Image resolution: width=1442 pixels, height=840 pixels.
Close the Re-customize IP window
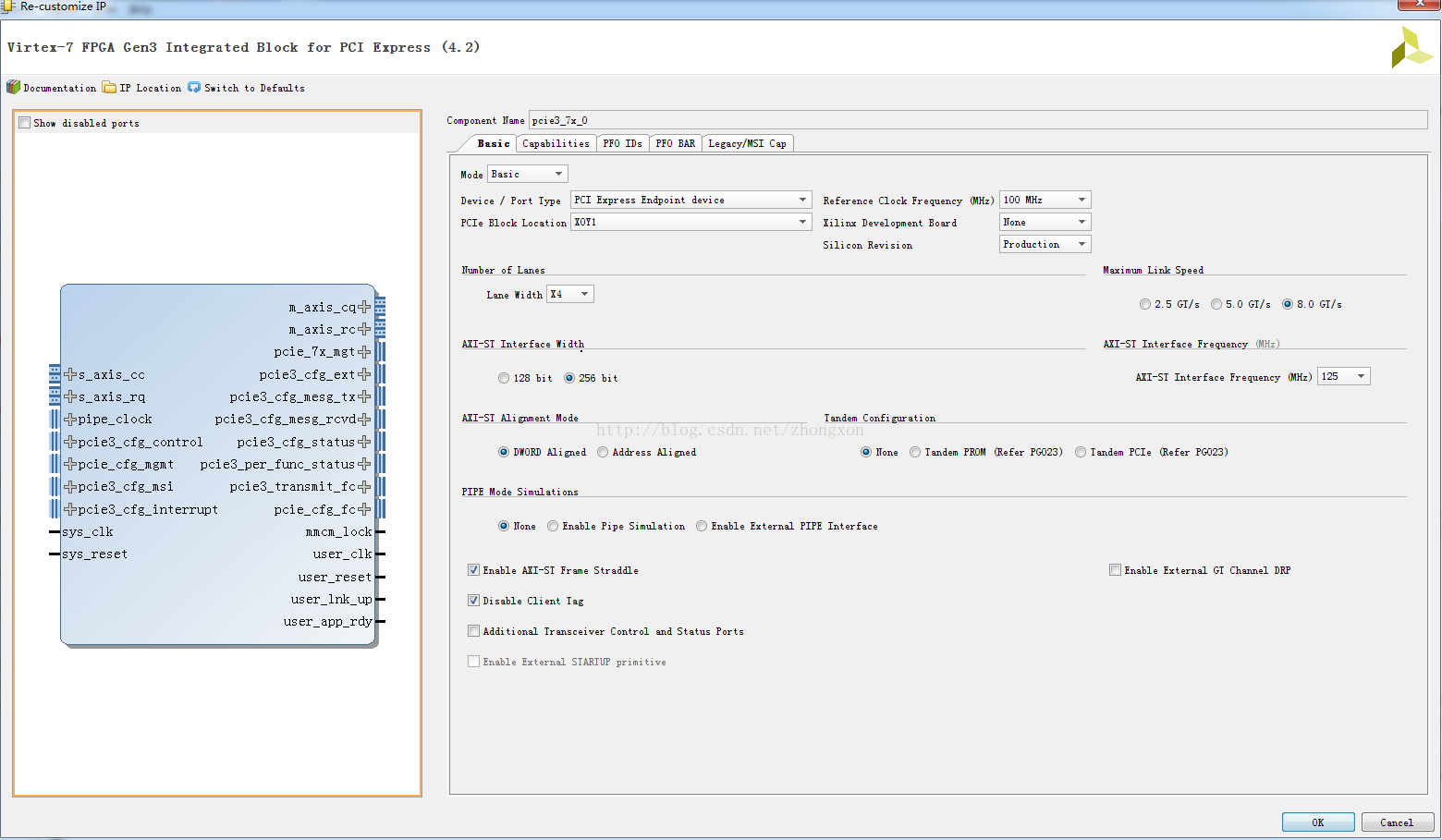coord(1419,5)
